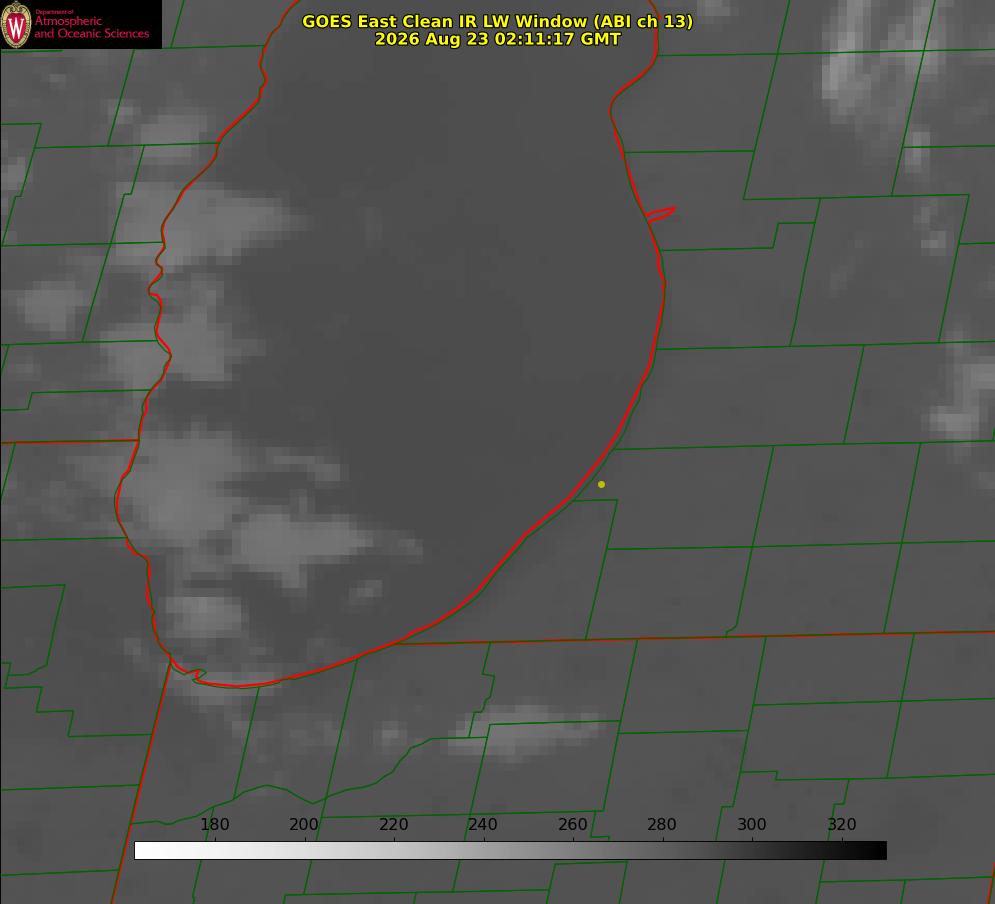Image resolution: width=995 pixels, height=904 pixels.
Task: Click the yellow dot marker near the shoreline
Action: tap(601, 484)
